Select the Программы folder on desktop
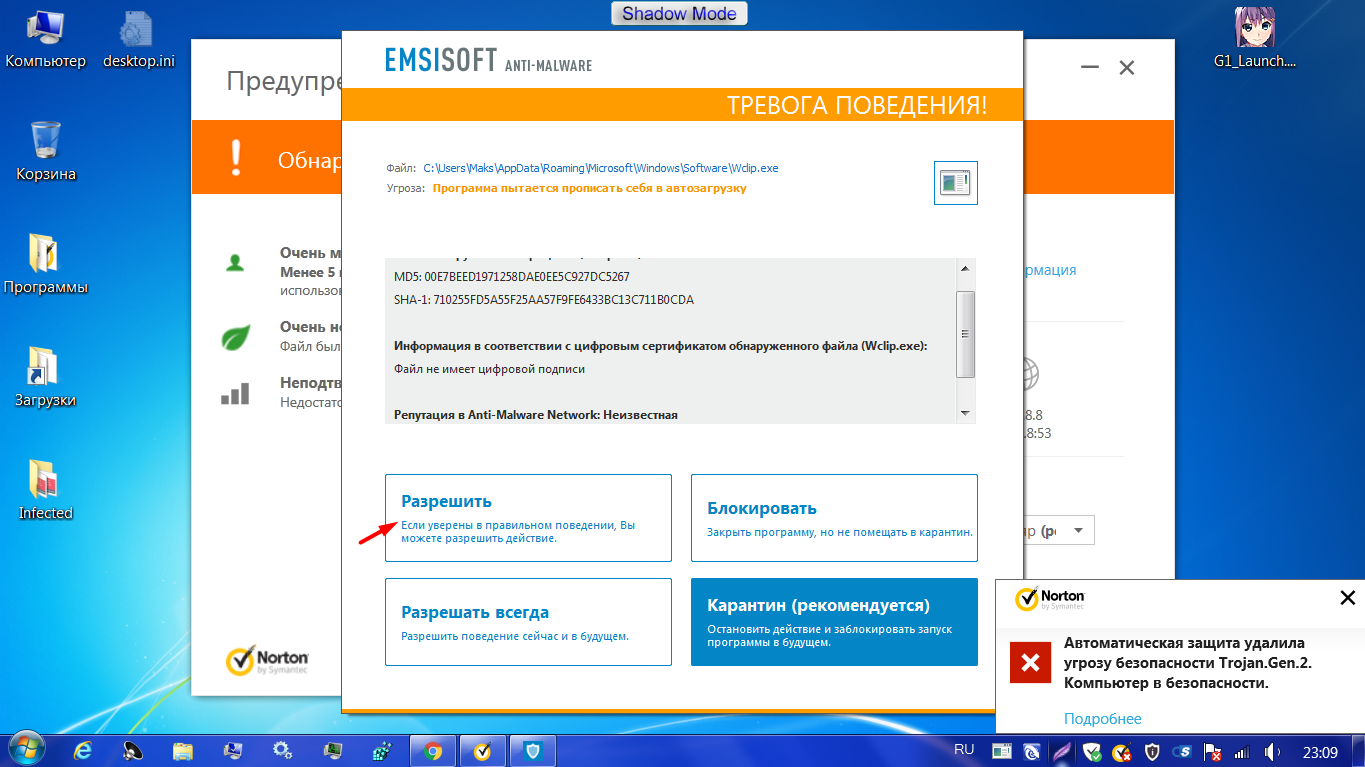 point(46,265)
